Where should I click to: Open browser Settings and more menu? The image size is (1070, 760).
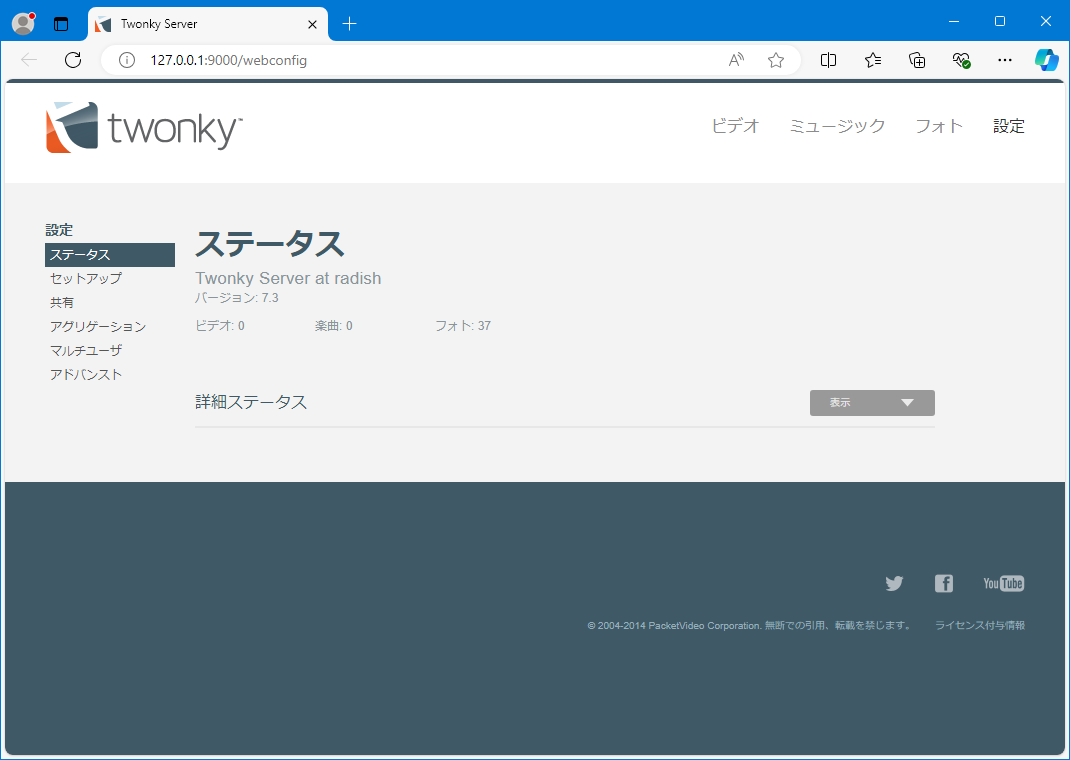tap(1004, 60)
